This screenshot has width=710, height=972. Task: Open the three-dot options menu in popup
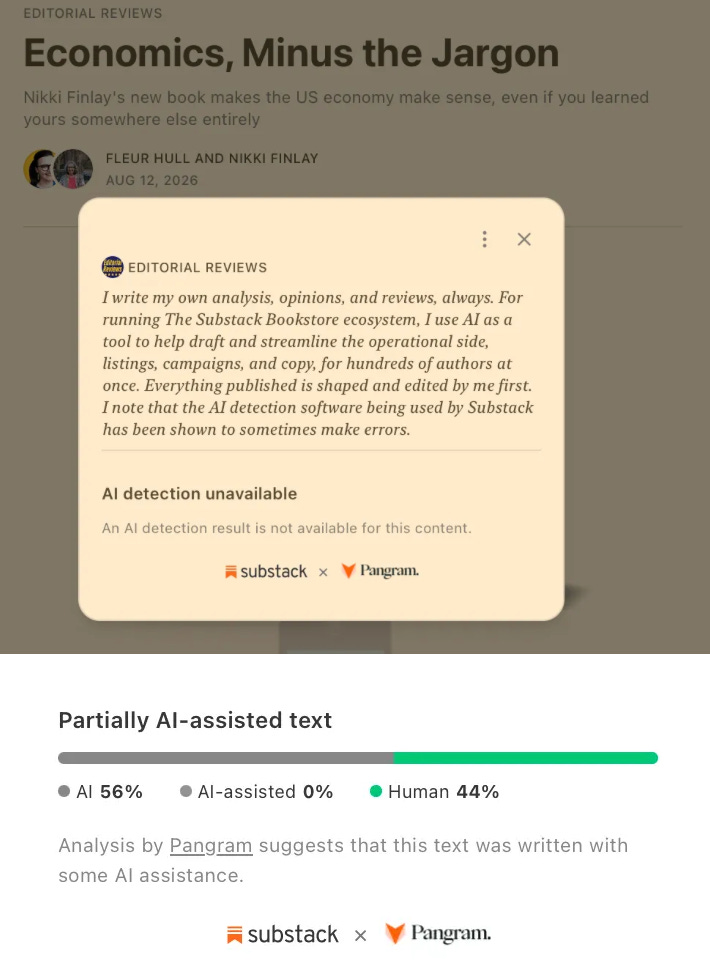pos(484,239)
